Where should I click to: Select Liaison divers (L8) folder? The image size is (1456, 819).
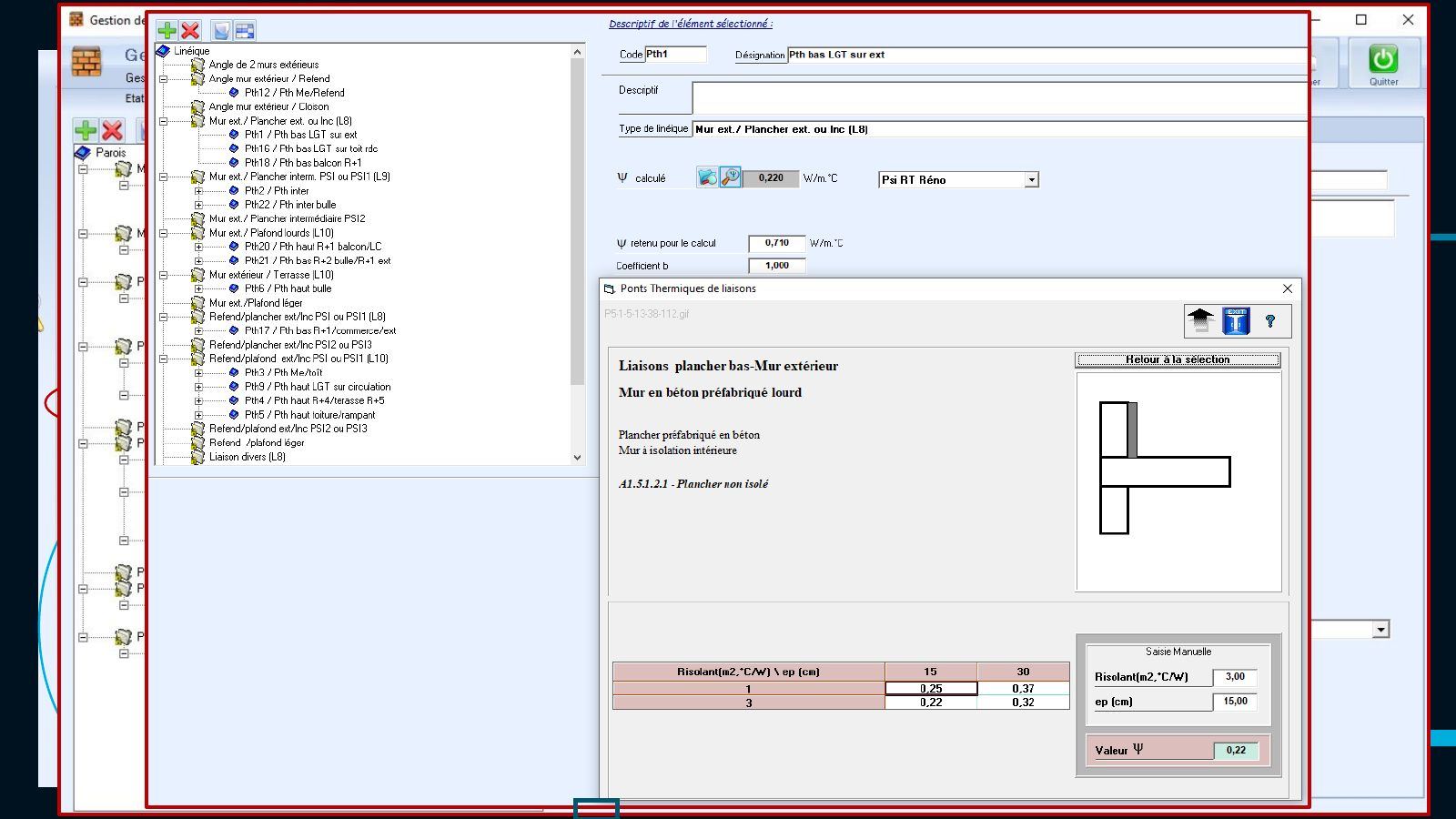point(247,457)
